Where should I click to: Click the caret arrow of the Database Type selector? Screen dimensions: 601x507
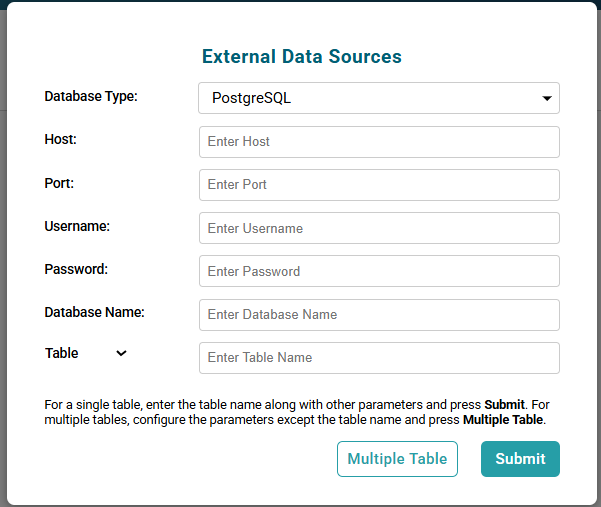(x=547, y=99)
